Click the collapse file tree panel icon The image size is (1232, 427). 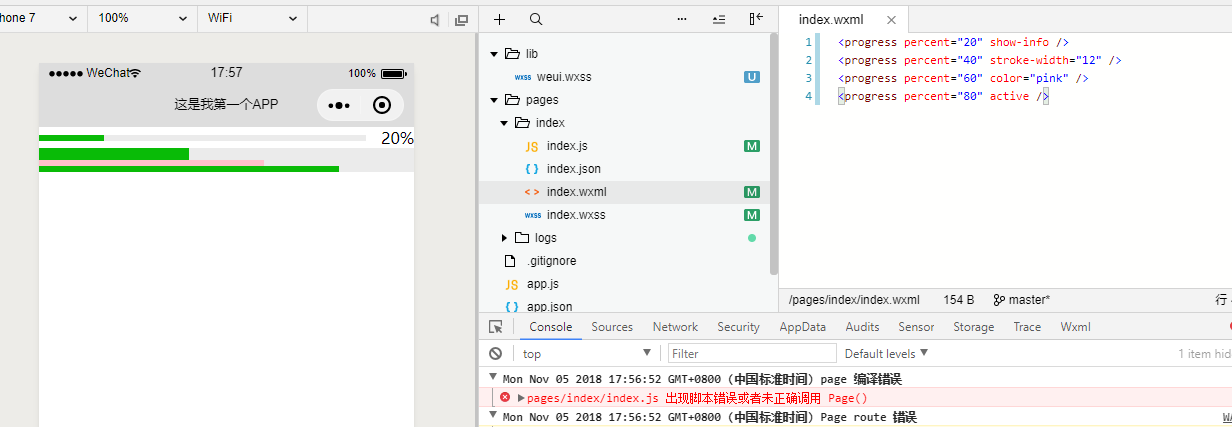(756, 19)
